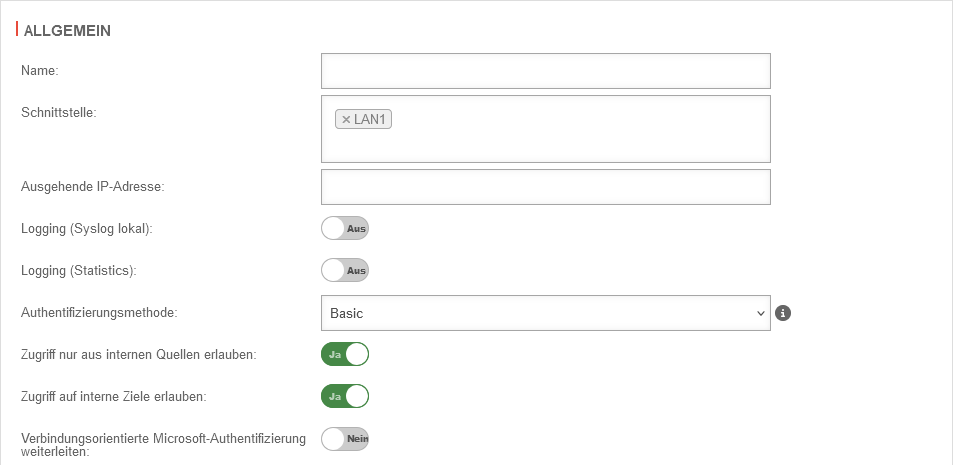Enable Logging (Statistics) switch
The width and height of the screenshot is (953, 465).
tap(345, 270)
